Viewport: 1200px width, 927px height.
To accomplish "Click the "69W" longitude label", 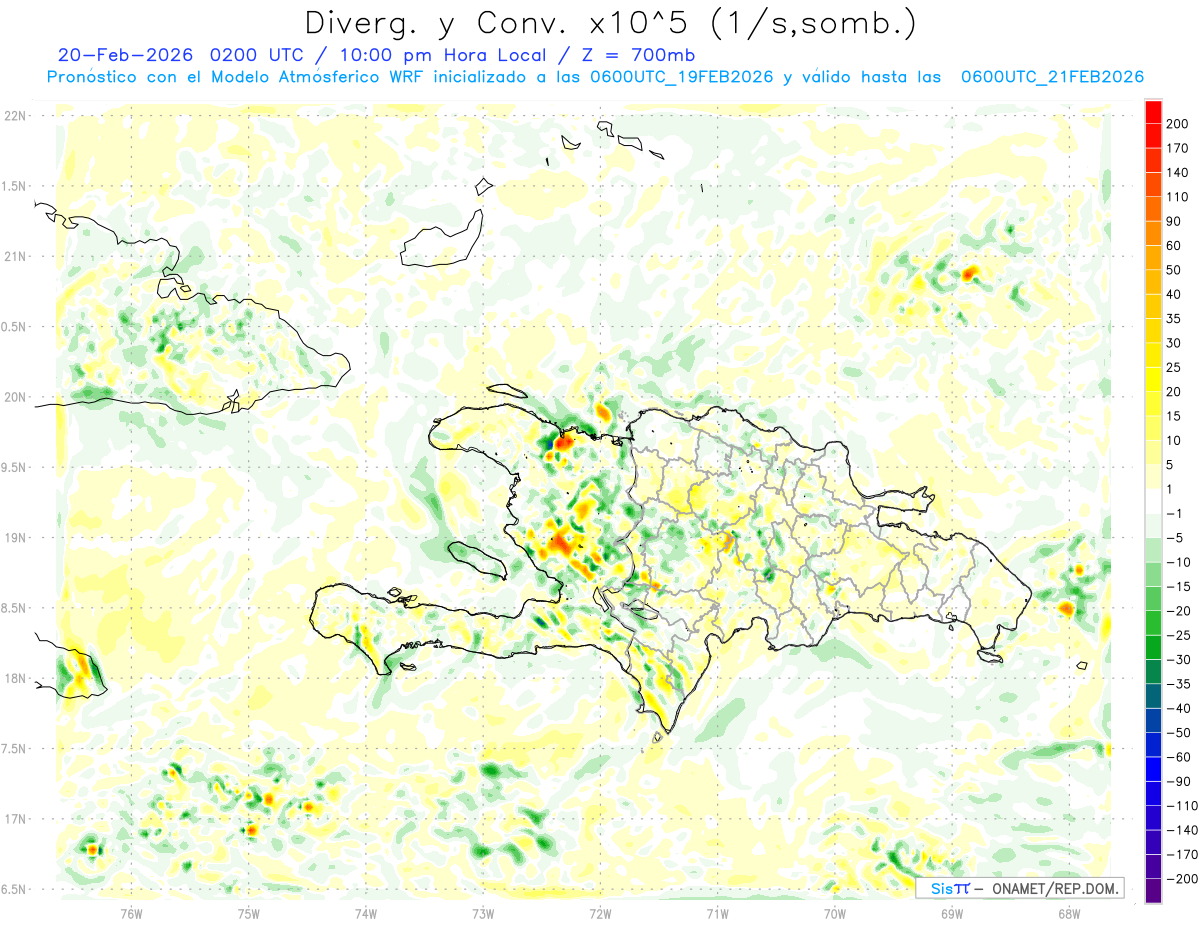I will [x=952, y=912].
